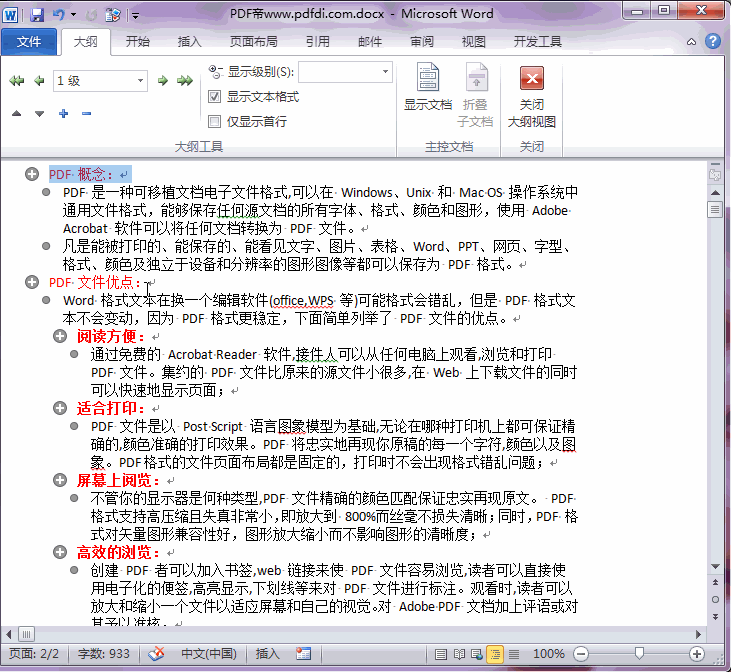Image resolution: width=731 pixels, height=672 pixels.
Task: Collapse selected item with minus icon
Action: pyautogui.click(x=86, y=113)
